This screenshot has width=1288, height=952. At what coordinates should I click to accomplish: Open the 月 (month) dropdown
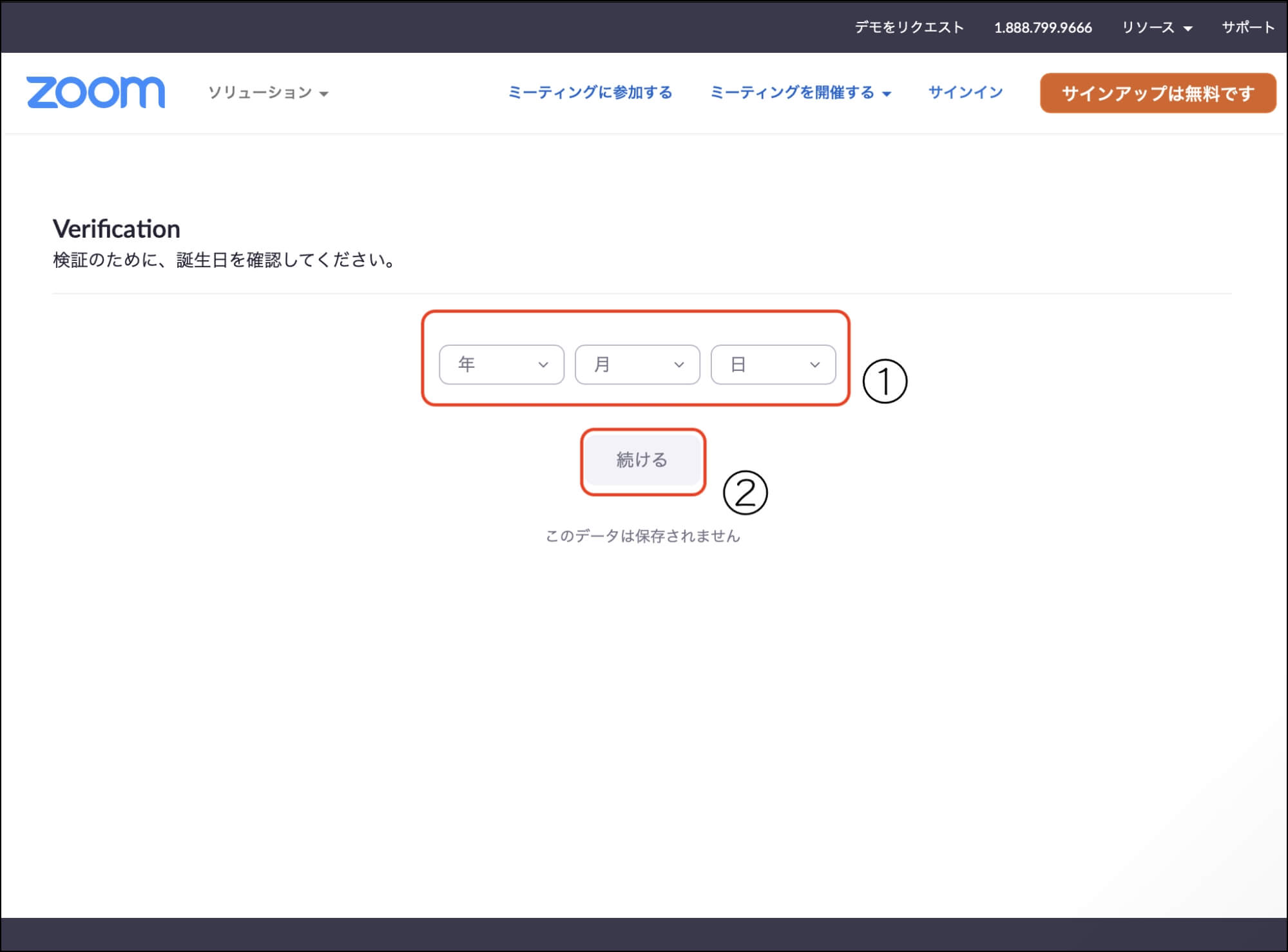[637, 365]
